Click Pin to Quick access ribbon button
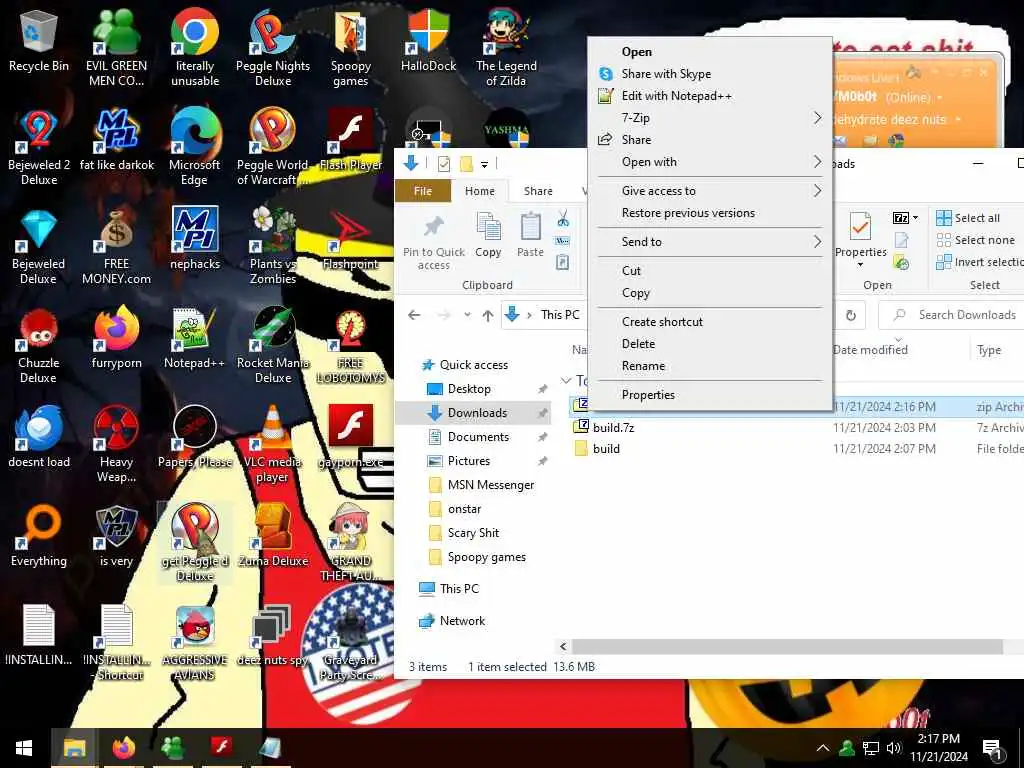Screen dimensions: 1024x768 tap(434, 242)
